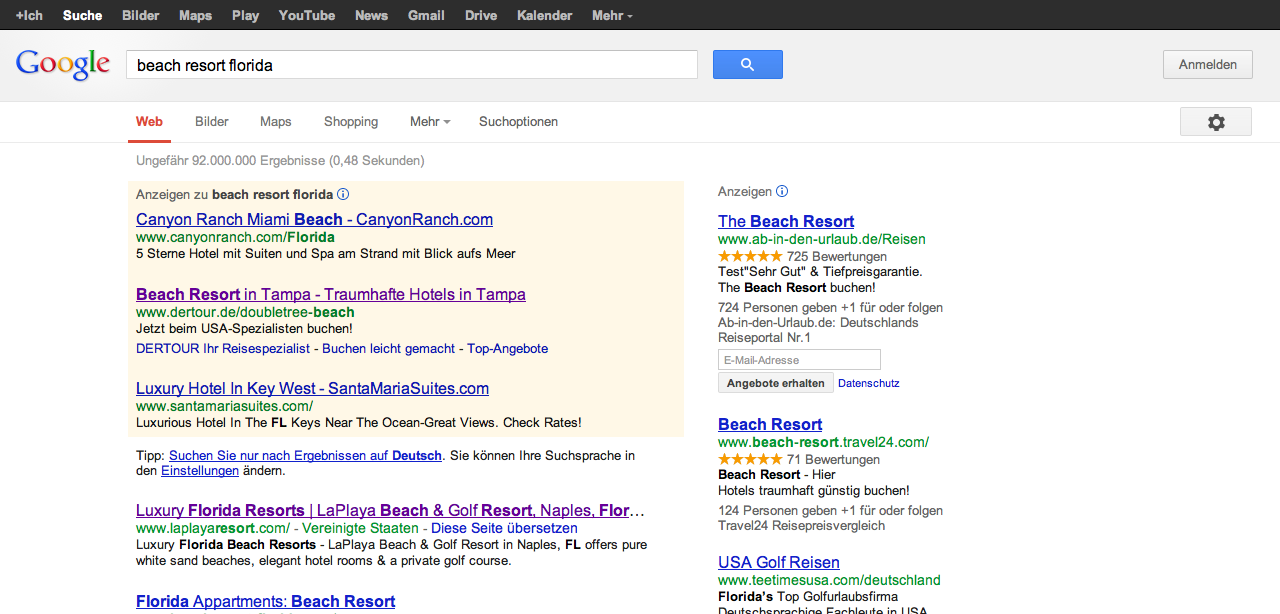
Task: Open Canyon Ranch Miami Beach ad link
Action: (x=314, y=219)
